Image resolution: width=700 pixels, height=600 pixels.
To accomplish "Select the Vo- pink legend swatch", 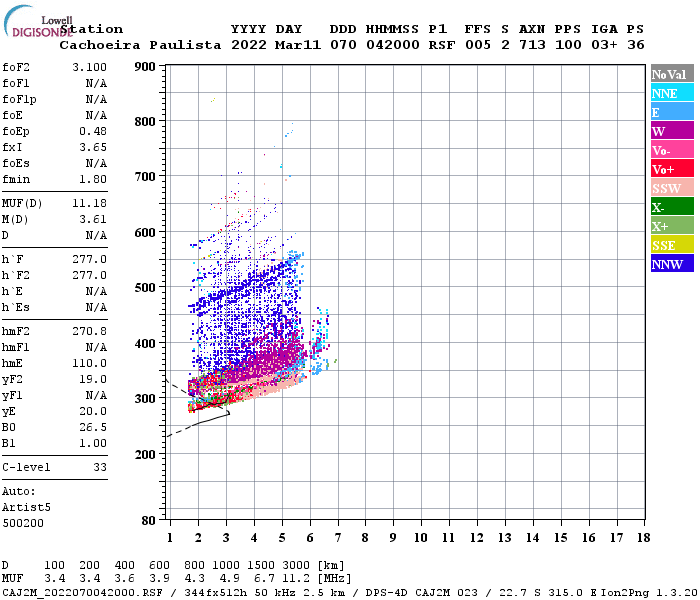I will [x=672, y=150].
